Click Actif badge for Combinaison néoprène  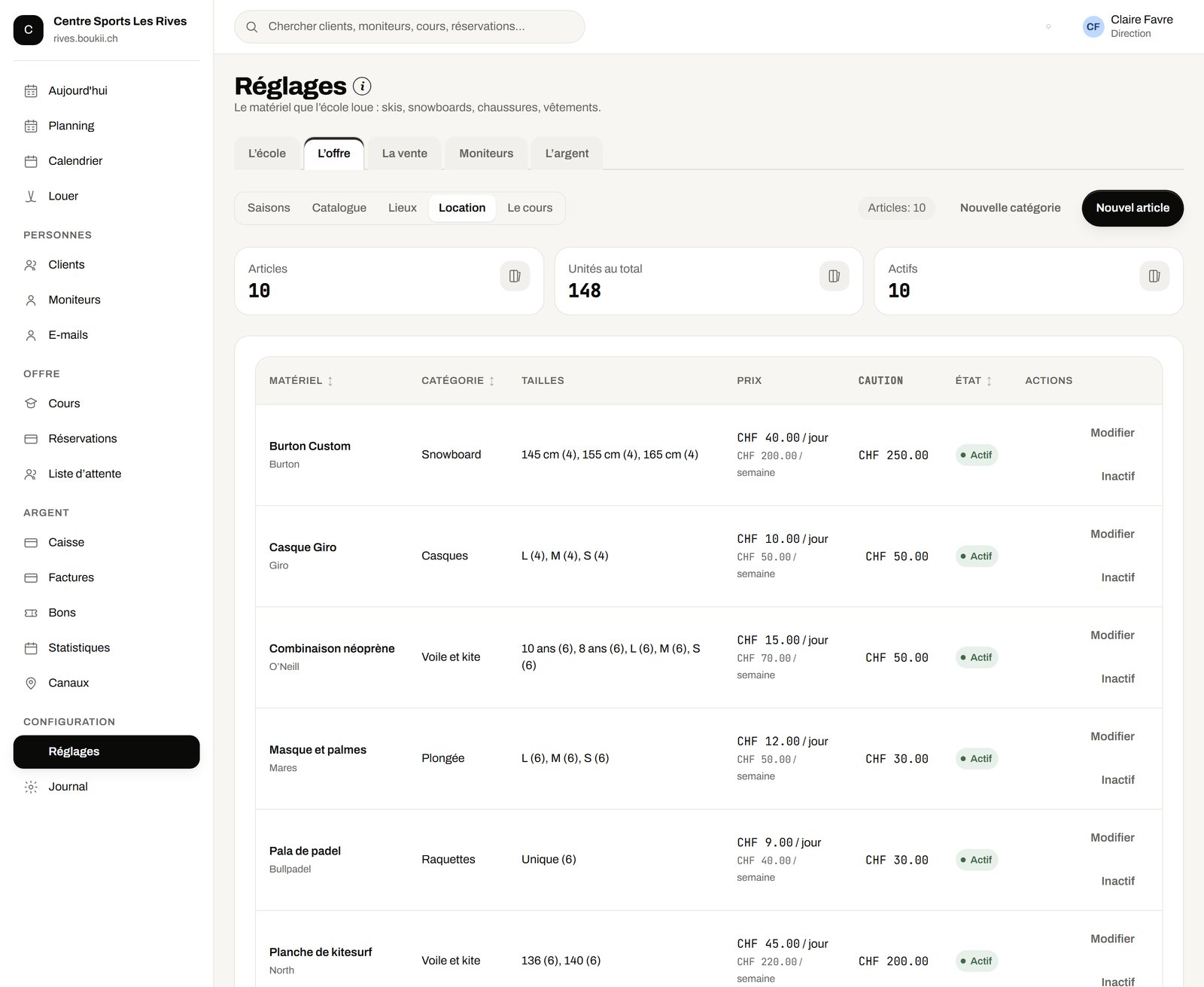point(977,658)
